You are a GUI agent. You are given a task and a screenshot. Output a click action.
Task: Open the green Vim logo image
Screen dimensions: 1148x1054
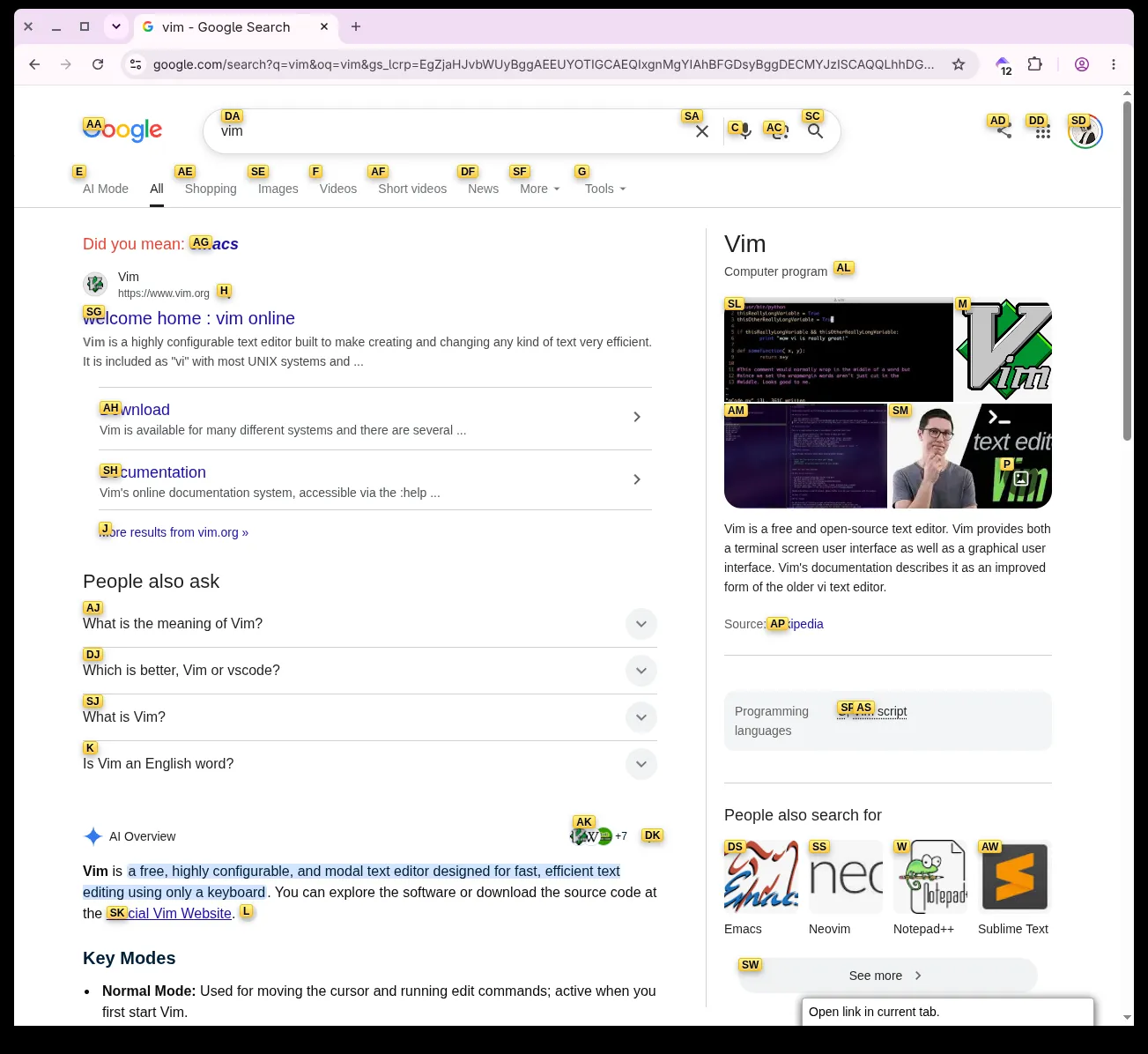coord(1004,349)
